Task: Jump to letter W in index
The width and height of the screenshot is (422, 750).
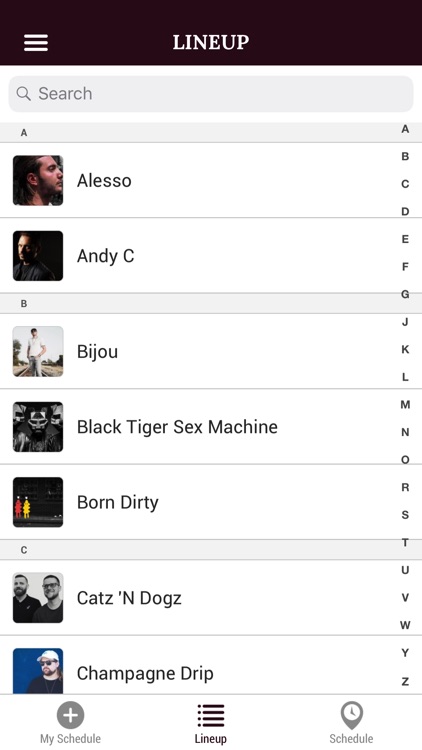Action: point(405,625)
